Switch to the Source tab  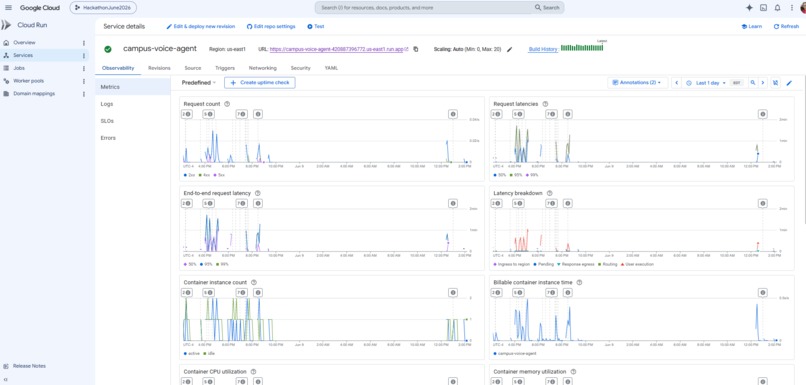193,68
